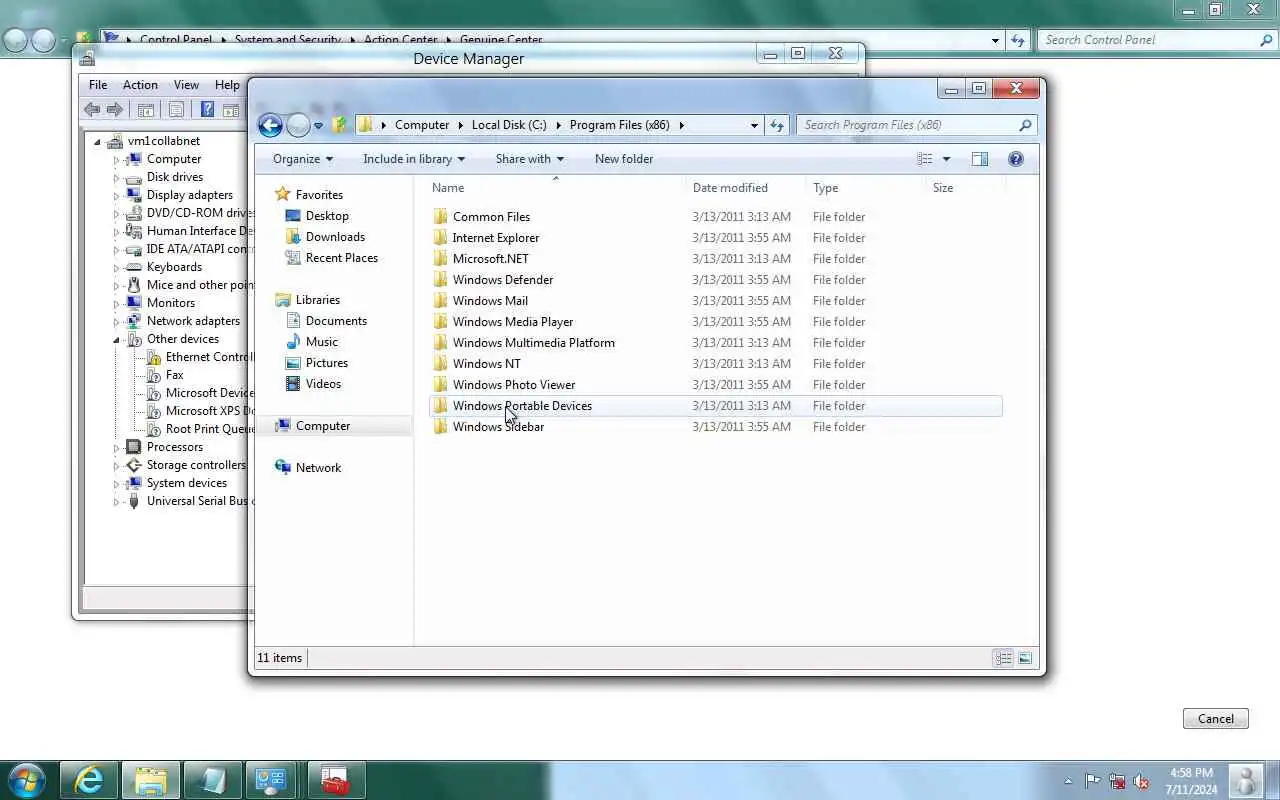Viewport: 1280px width, 800px height.
Task: Select the Internet Explorer folder icon
Action: pos(441,238)
